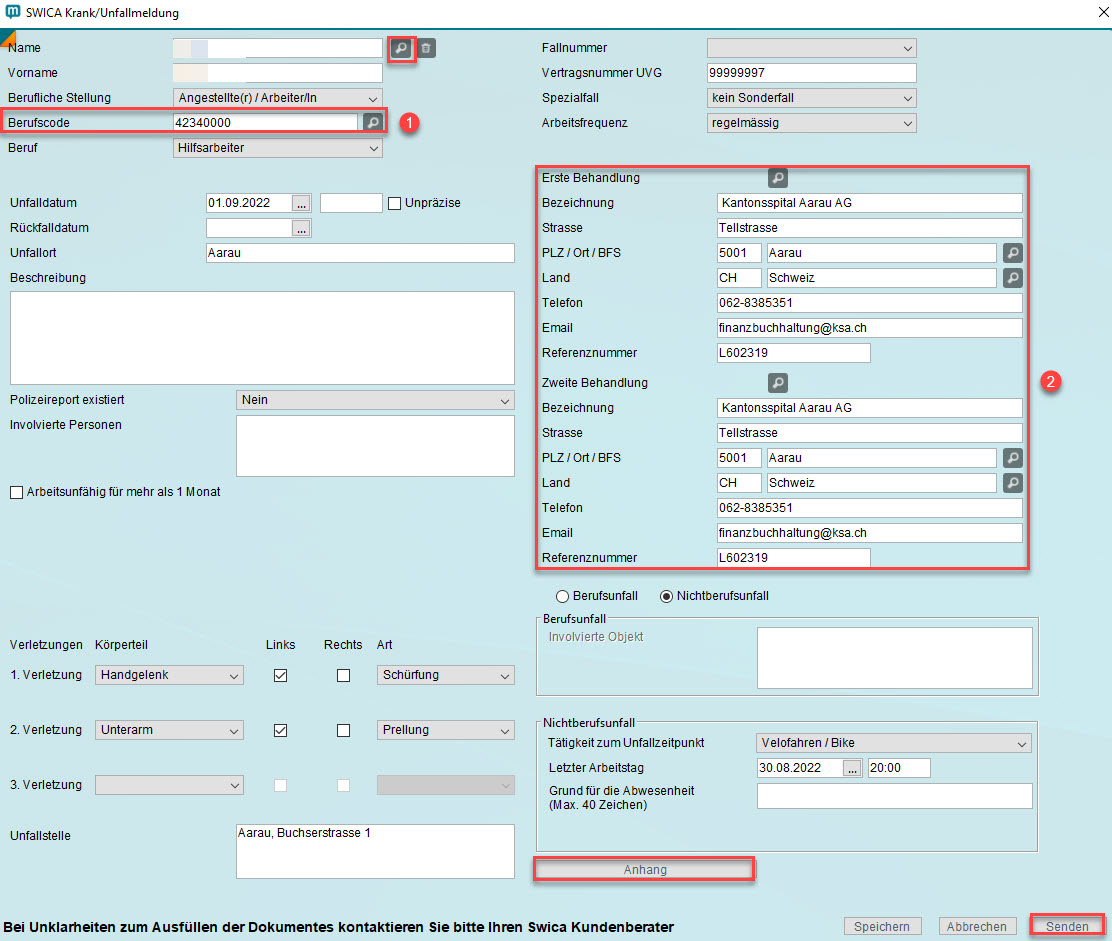Click the Senden button
This screenshot has height=941, width=1112.
[1067, 926]
